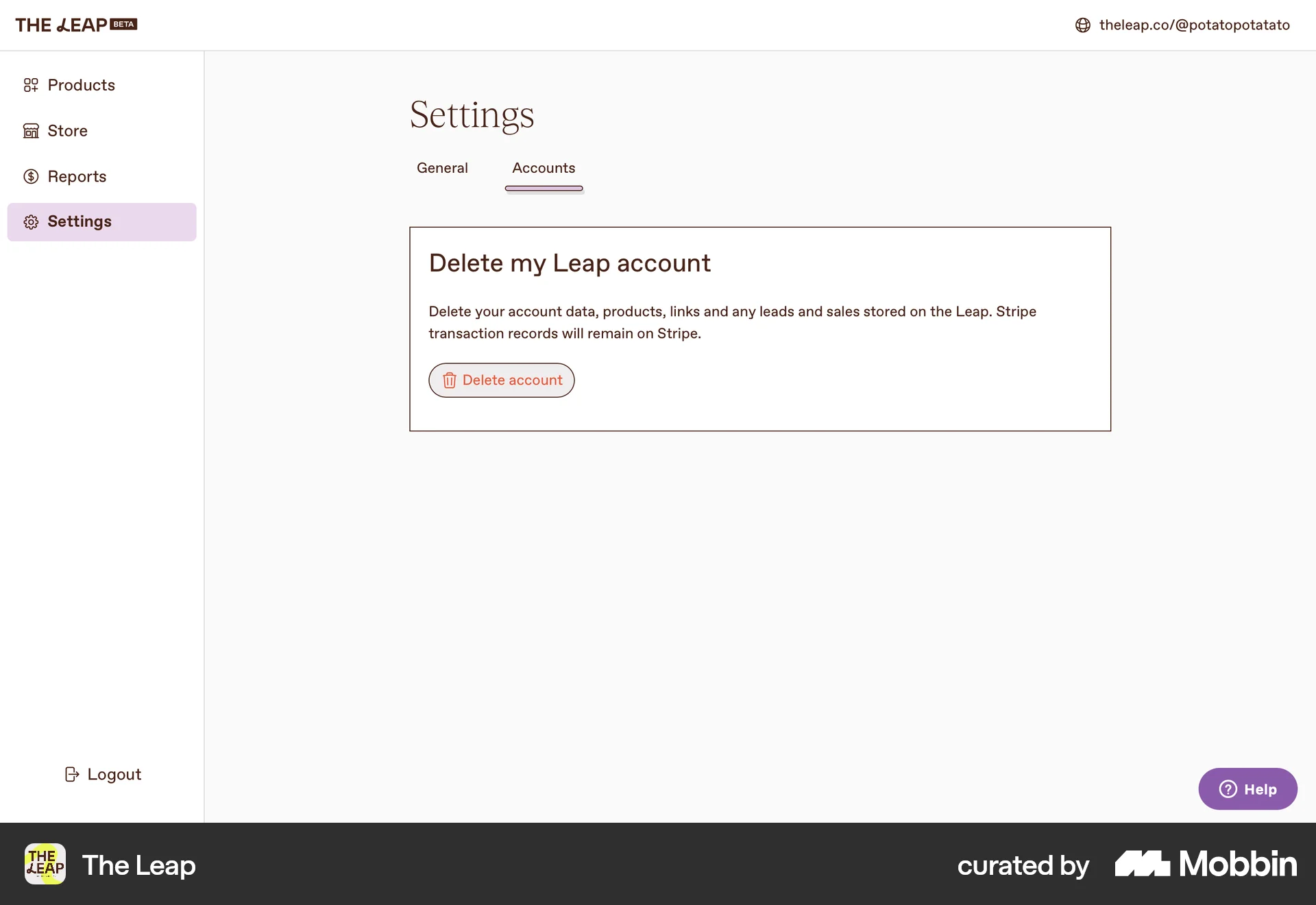Switch to the General settings tab
The width and height of the screenshot is (1316, 905).
(442, 168)
